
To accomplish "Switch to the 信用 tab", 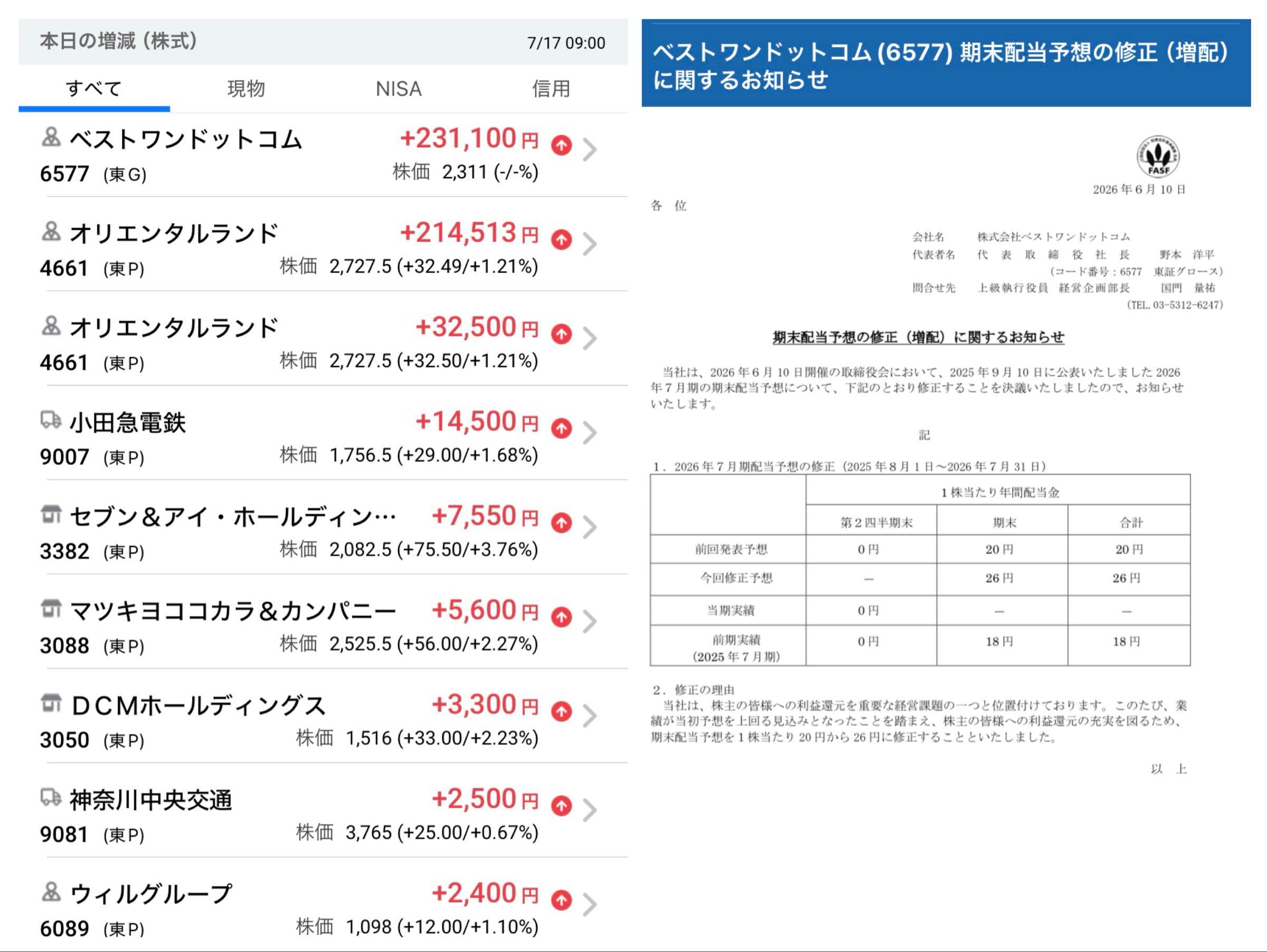I will pyautogui.click(x=551, y=89).
